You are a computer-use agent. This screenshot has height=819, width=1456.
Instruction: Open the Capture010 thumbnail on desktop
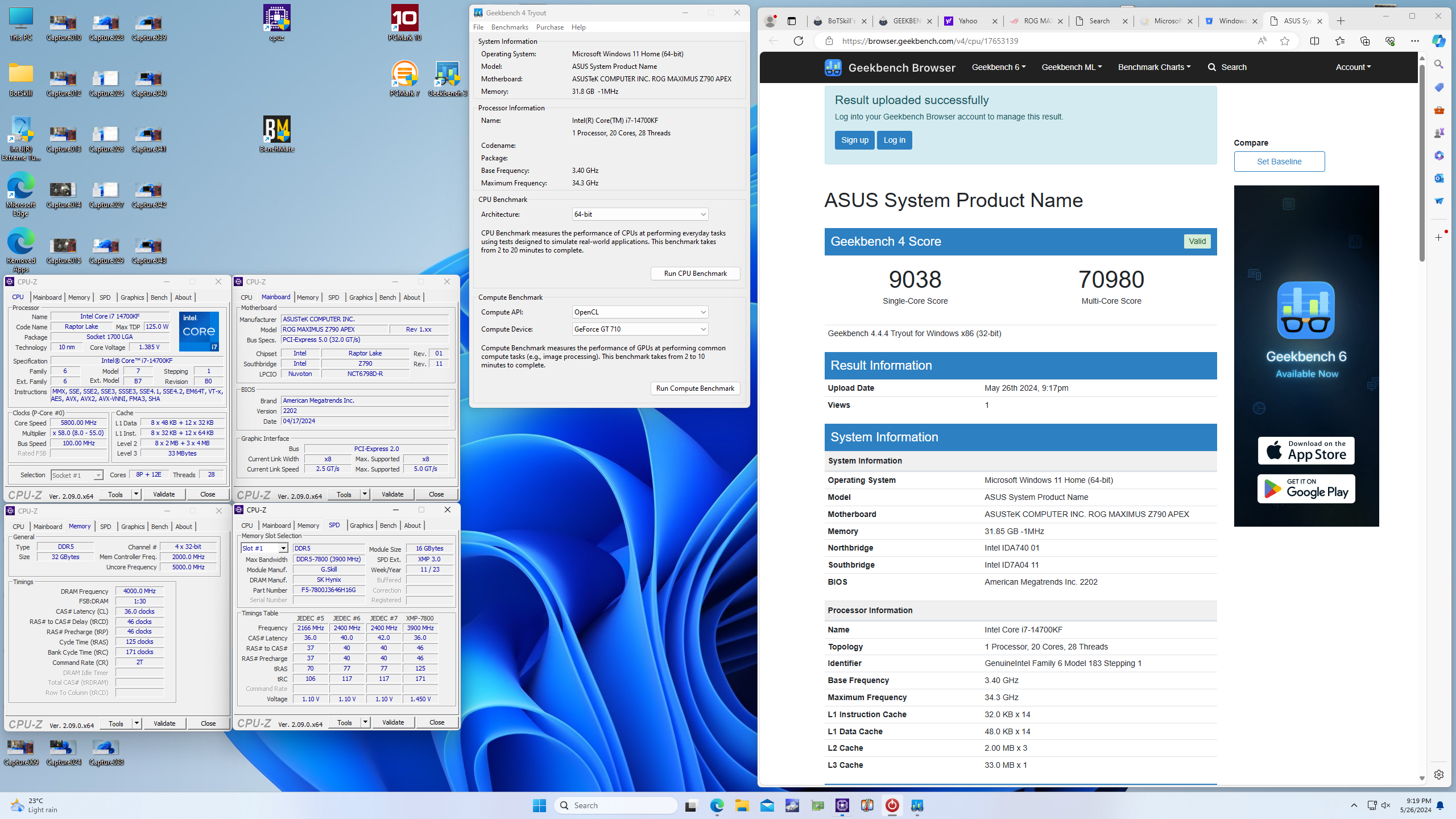[x=64, y=27]
